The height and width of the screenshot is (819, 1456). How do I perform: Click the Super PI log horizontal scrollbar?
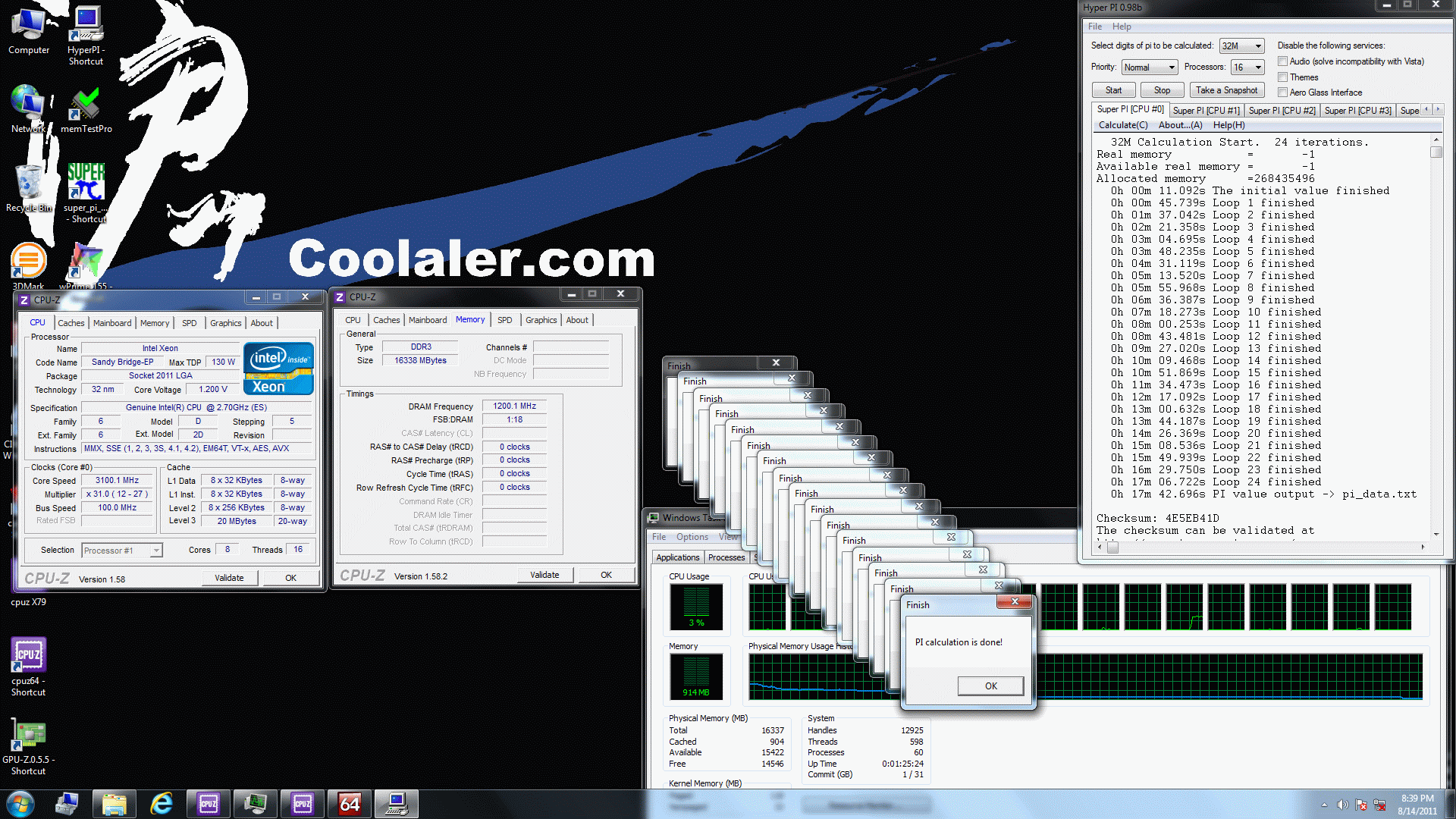1261,547
